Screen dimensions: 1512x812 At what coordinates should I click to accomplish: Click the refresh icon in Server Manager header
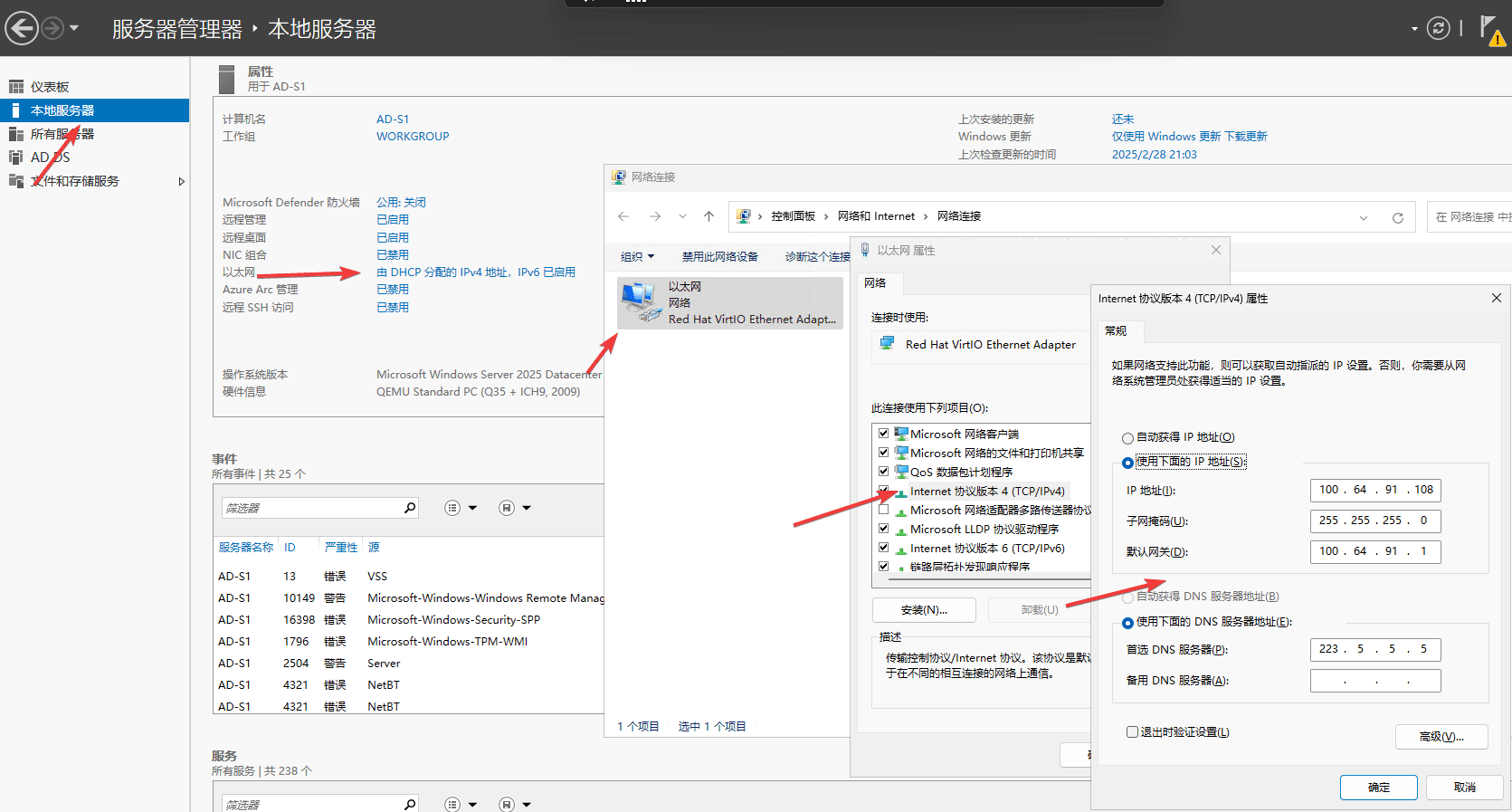1438,29
